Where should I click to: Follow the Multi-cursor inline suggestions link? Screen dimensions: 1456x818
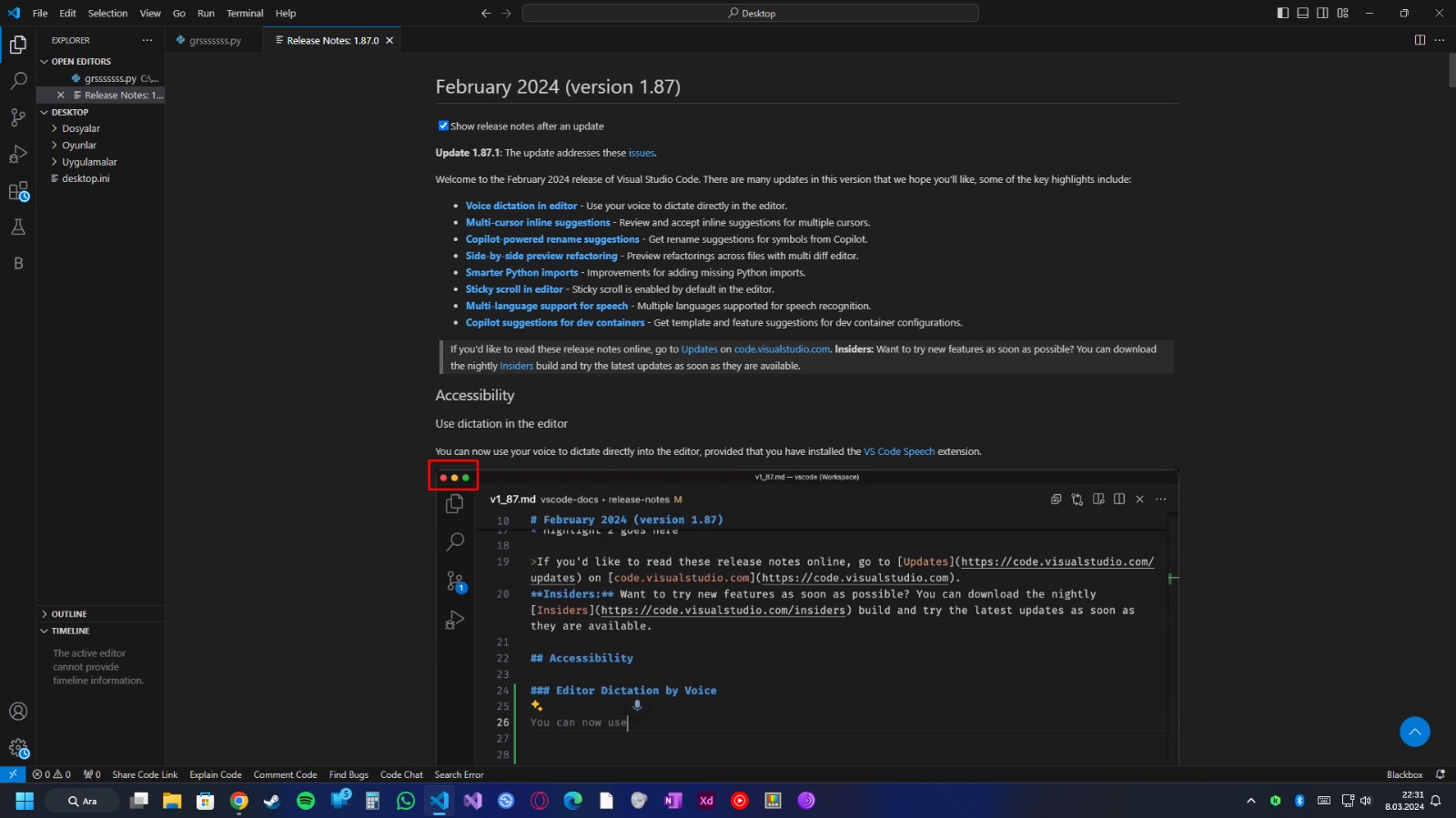[538, 222]
